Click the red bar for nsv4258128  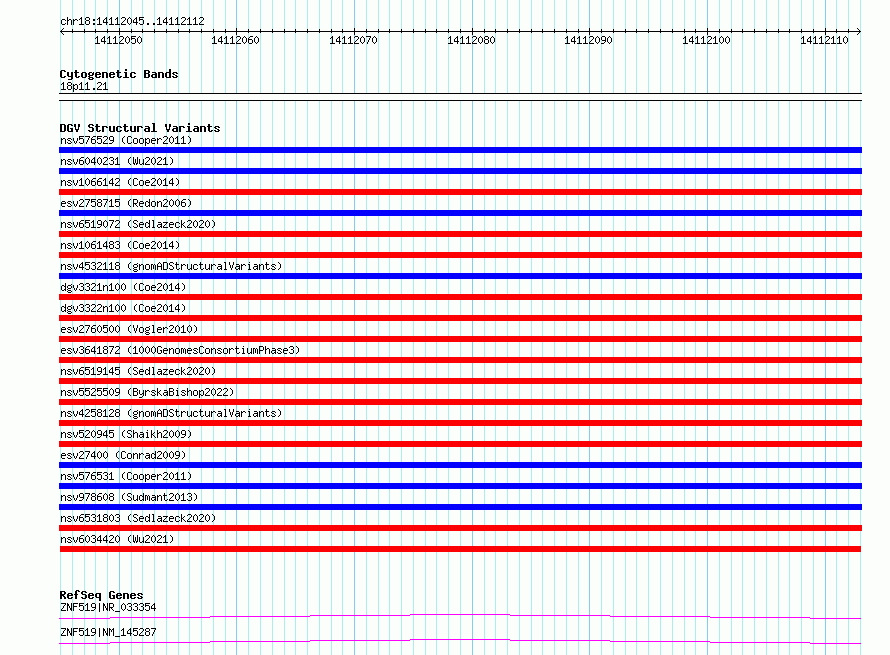coord(460,423)
